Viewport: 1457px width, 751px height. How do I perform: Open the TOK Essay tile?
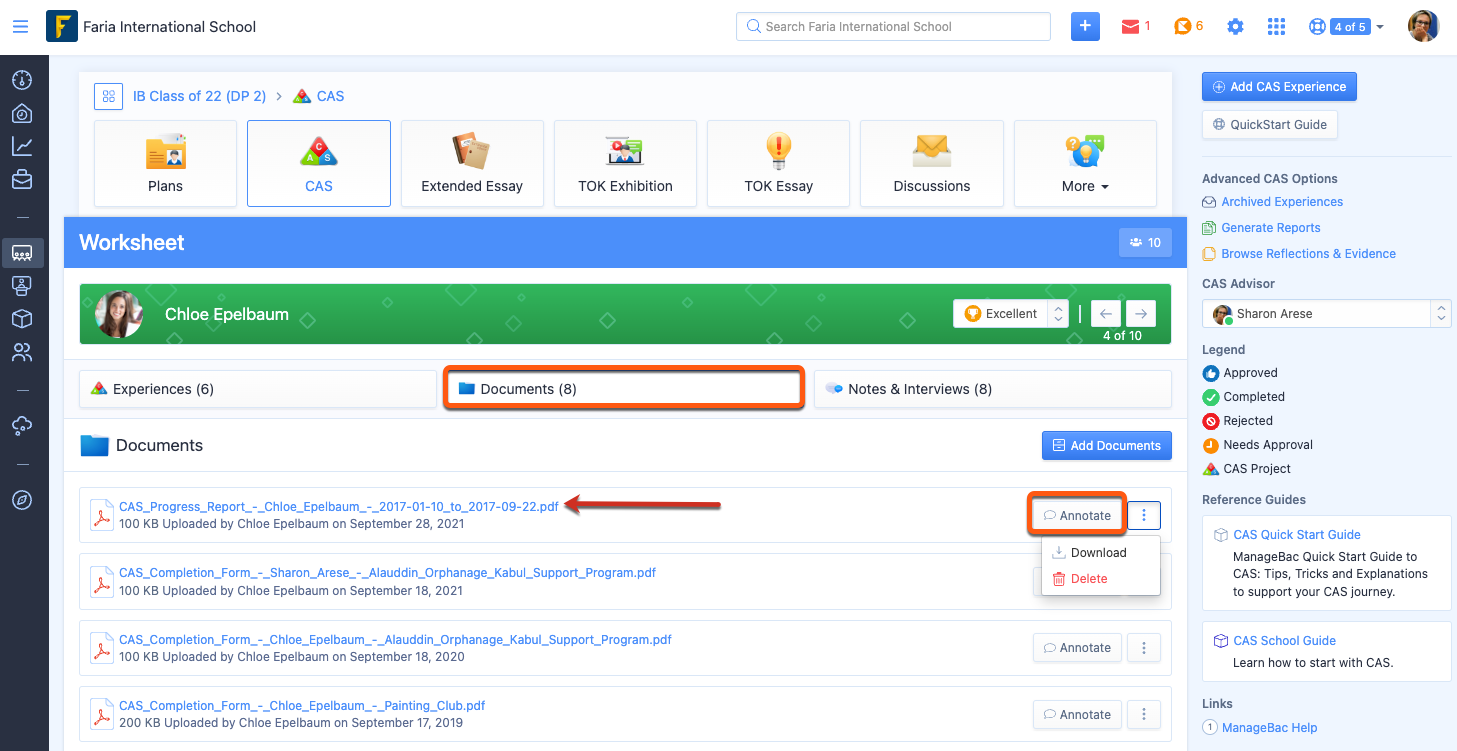click(x=778, y=163)
